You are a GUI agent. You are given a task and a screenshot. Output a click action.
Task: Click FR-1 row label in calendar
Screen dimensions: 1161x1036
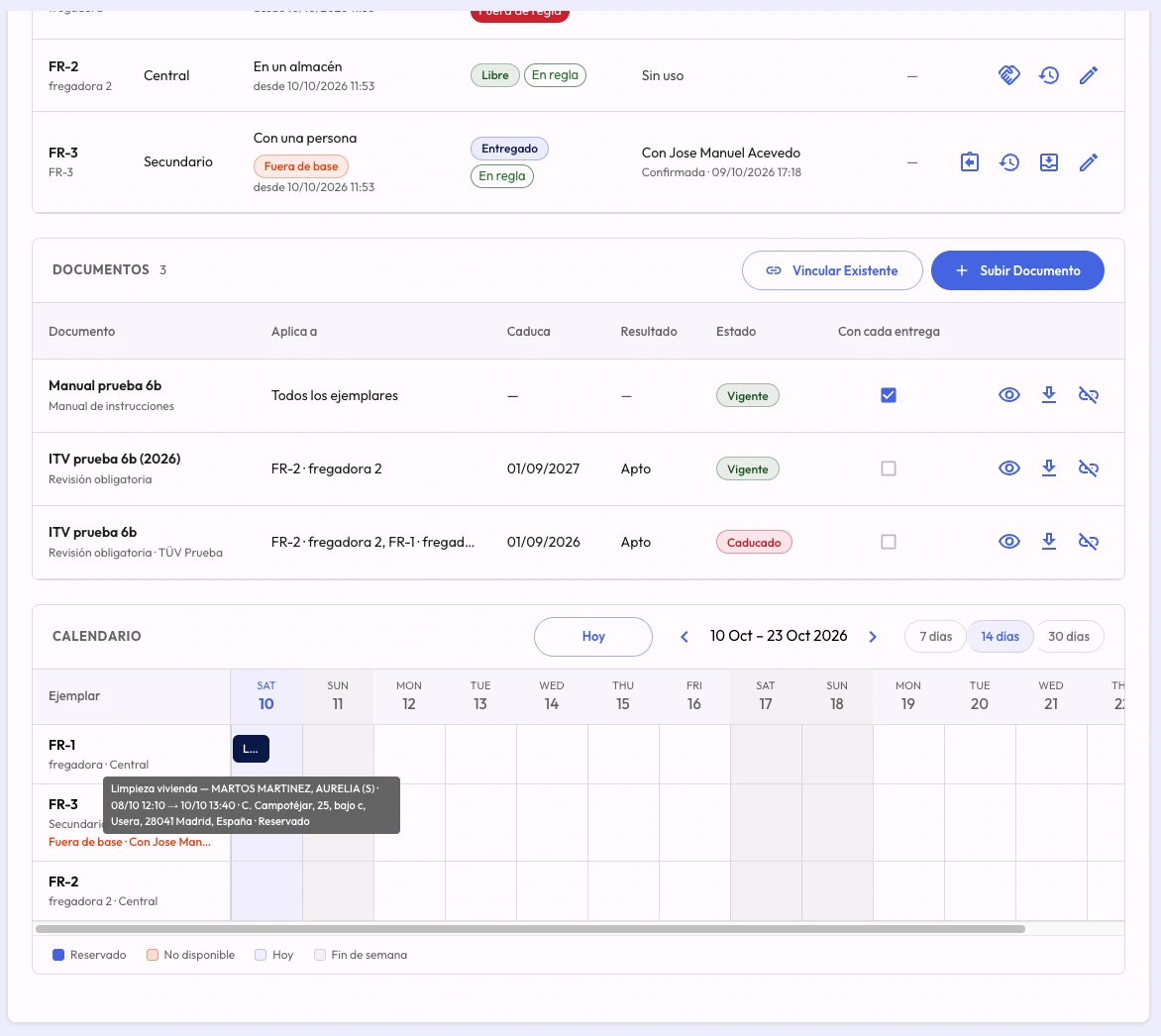[132, 754]
